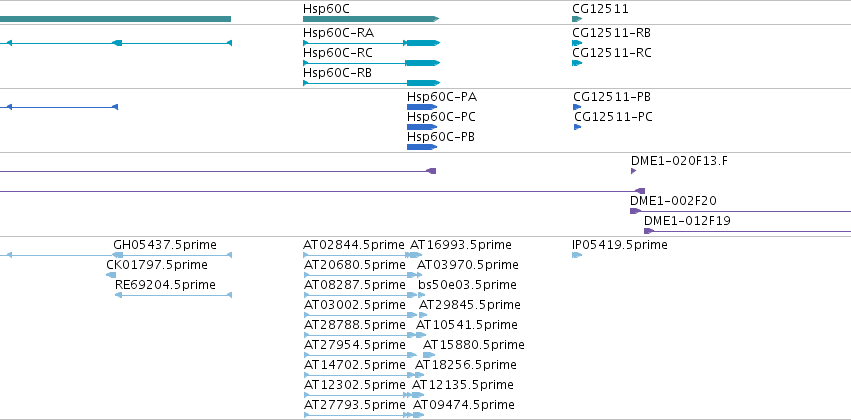851x420 pixels.
Task: Select the CG12511-RC transcript label
Action: tap(612, 53)
